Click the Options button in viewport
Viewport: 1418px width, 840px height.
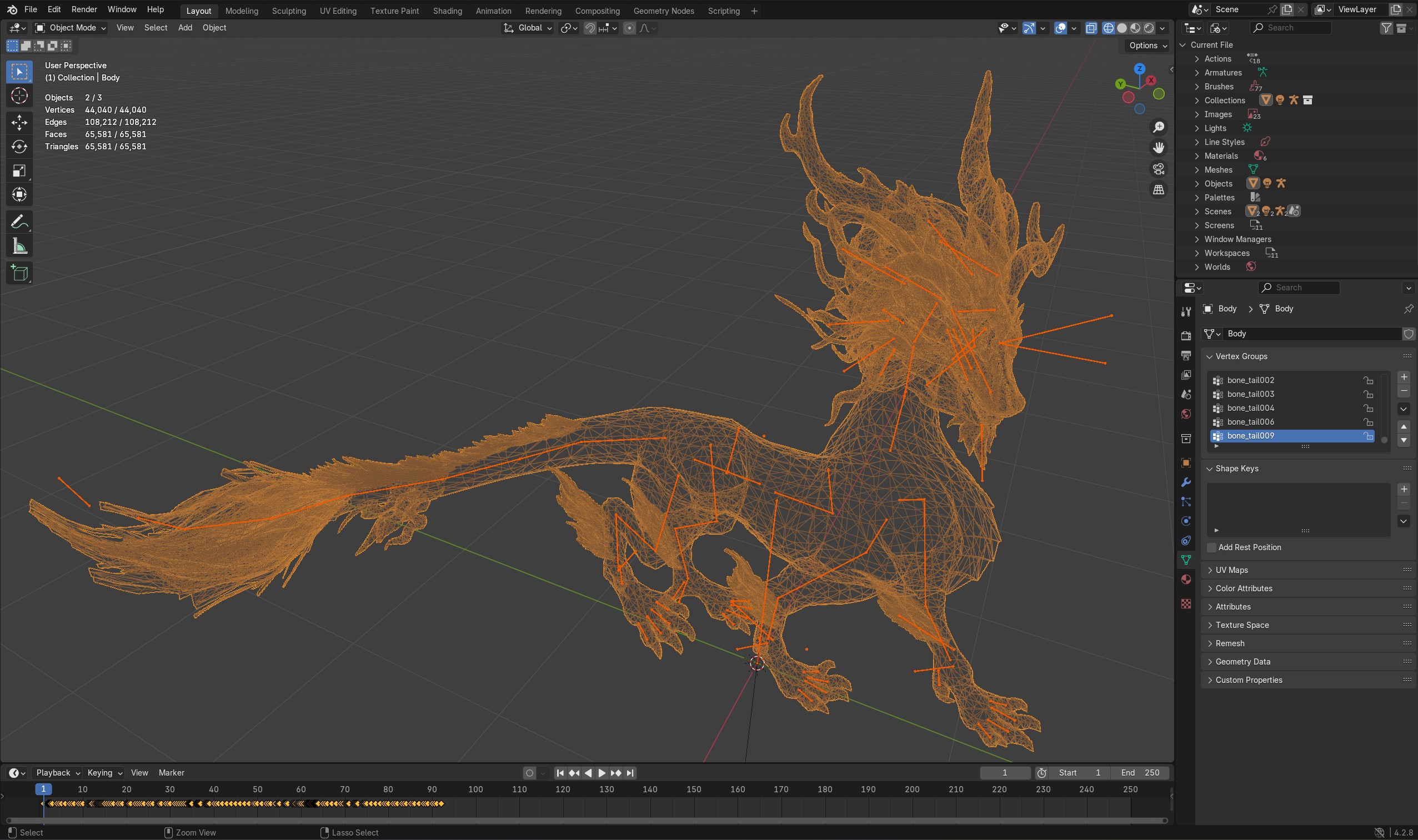pos(1147,46)
